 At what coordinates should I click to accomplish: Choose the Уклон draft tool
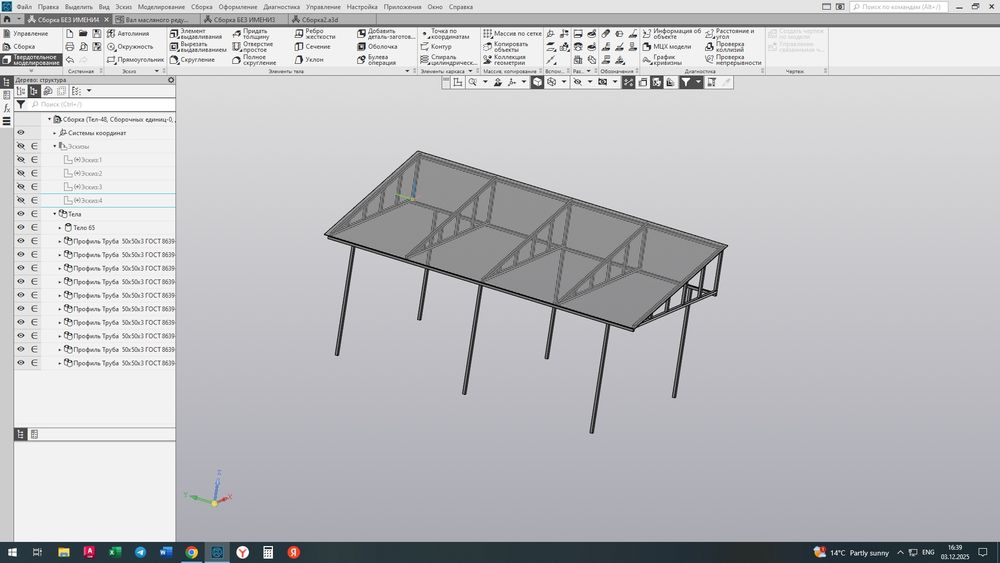(309, 60)
